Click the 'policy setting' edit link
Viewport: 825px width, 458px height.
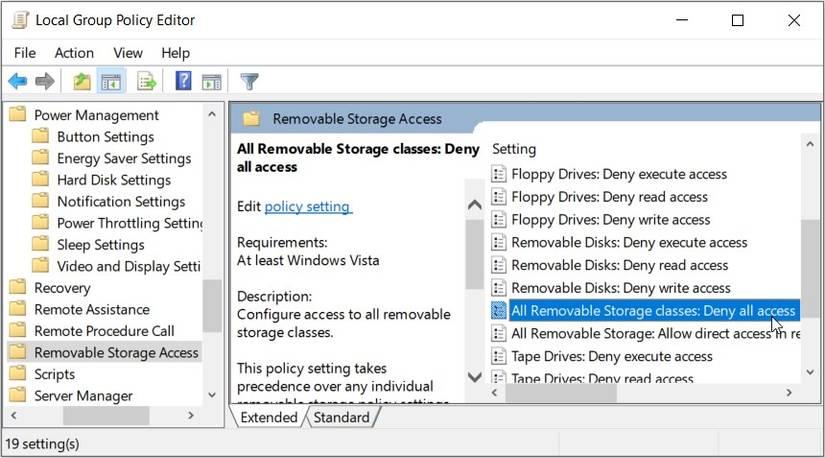[307, 206]
